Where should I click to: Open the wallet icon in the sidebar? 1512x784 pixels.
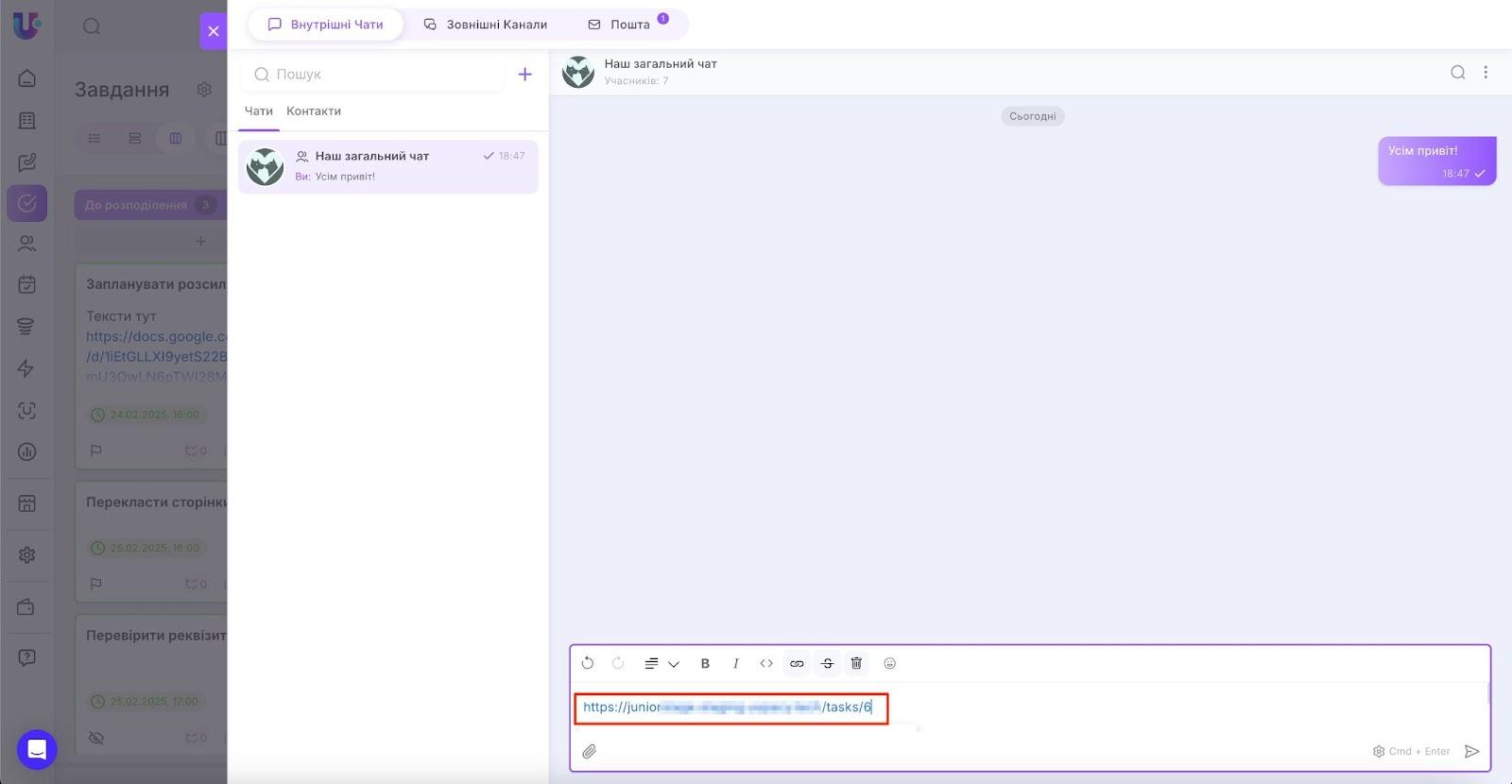[x=26, y=607]
